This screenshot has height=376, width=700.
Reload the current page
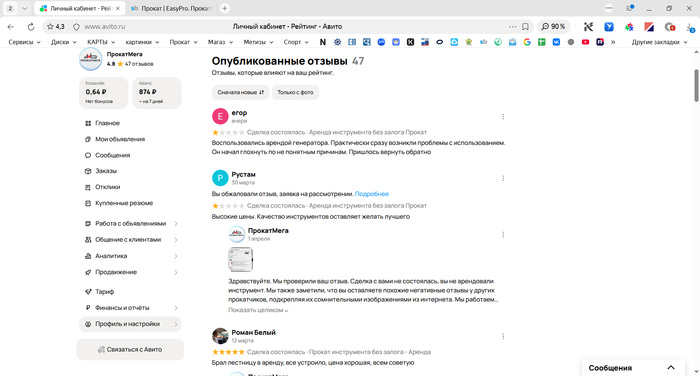(31, 27)
